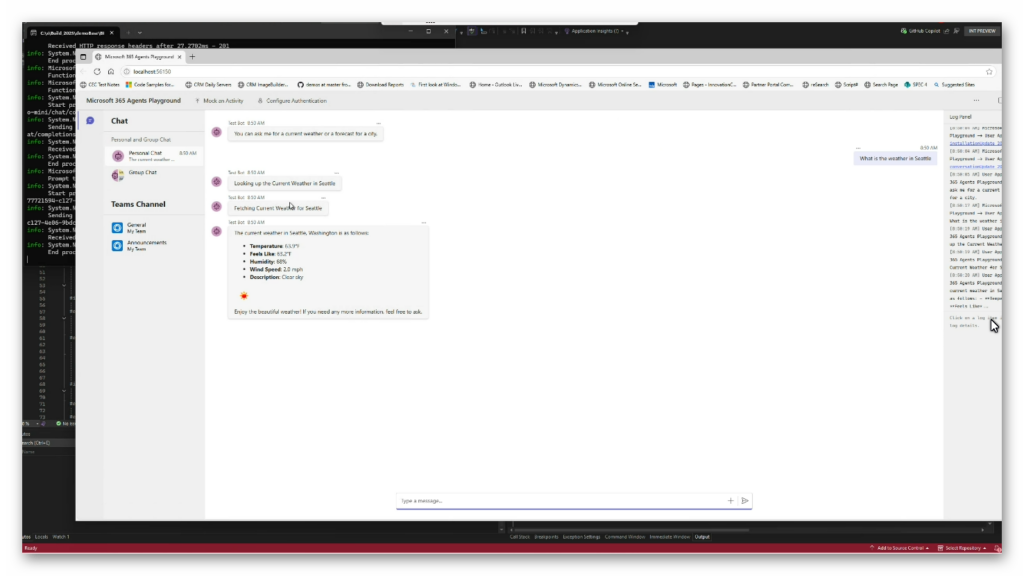Viewport: 1024px width, 576px height.
Task: Click the What is the weather in Seattle message
Action: tap(895, 158)
